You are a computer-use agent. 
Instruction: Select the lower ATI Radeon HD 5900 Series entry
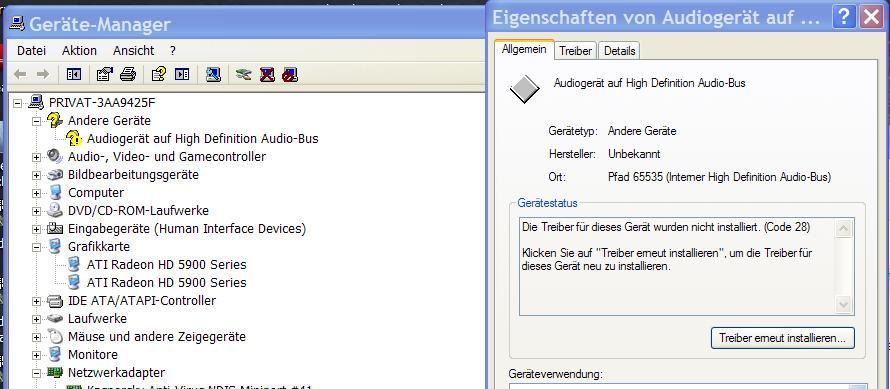point(166,283)
